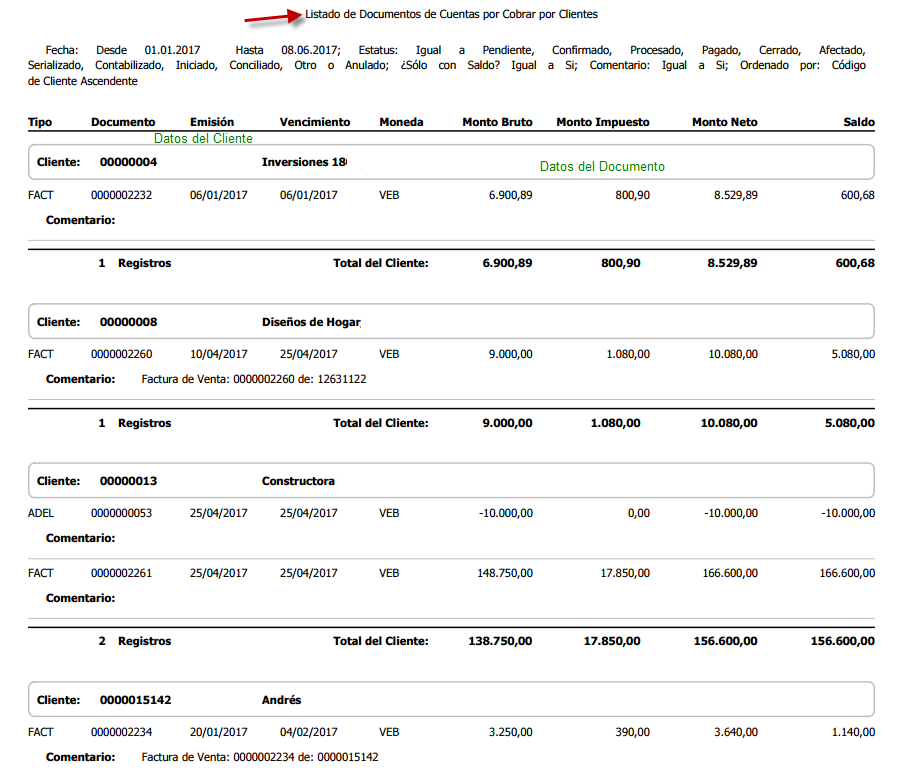The height and width of the screenshot is (771, 899).
Task: Click due date 04/02/2017
Action: 308,733
